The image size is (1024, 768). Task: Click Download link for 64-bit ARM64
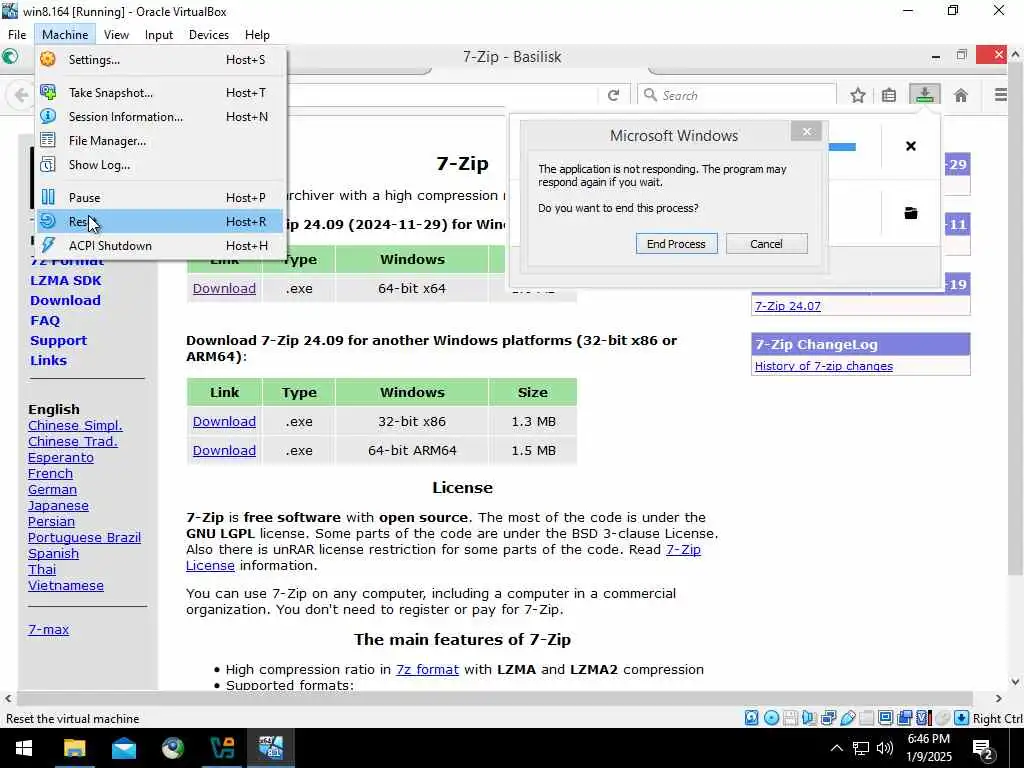coord(224,450)
